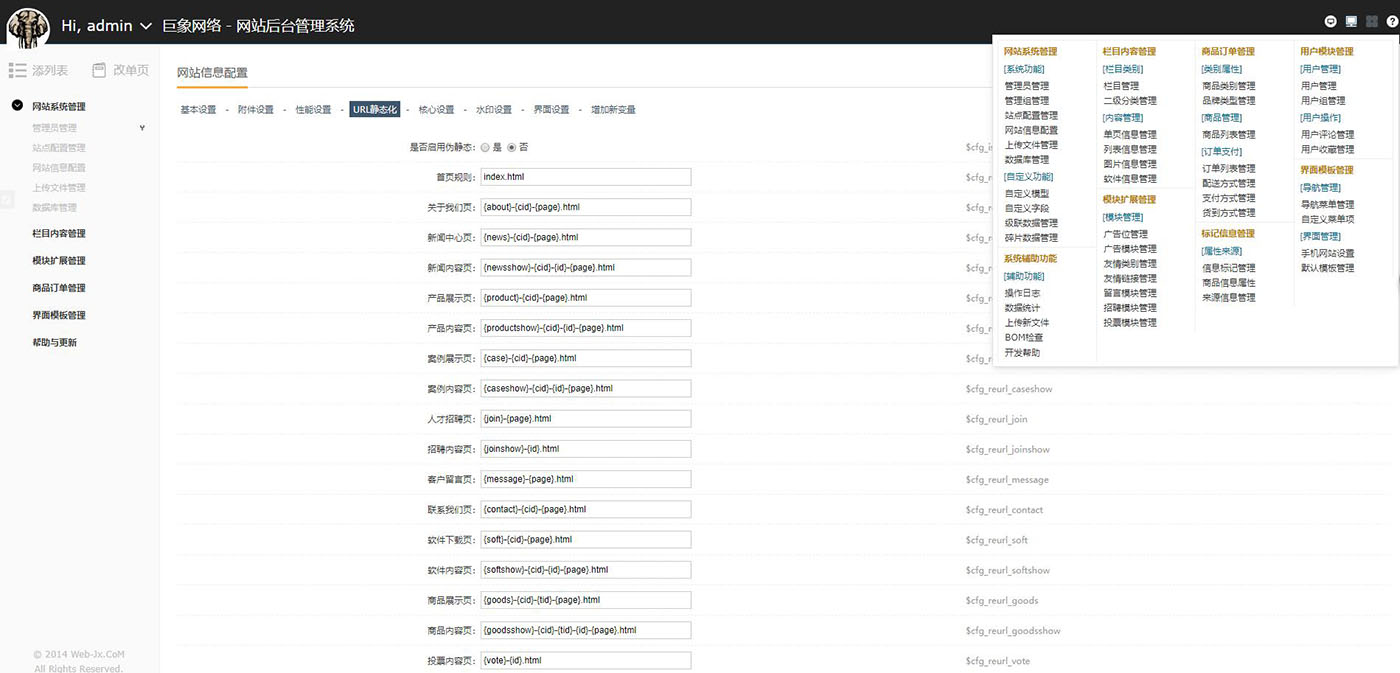Open 网站信息配置 in sidebar
The width and height of the screenshot is (1400, 673).
pos(59,168)
